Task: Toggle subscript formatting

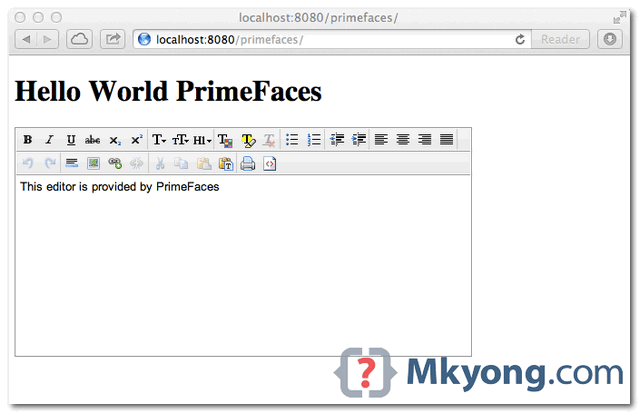Action: pyautogui.click(x=115, y=140)
